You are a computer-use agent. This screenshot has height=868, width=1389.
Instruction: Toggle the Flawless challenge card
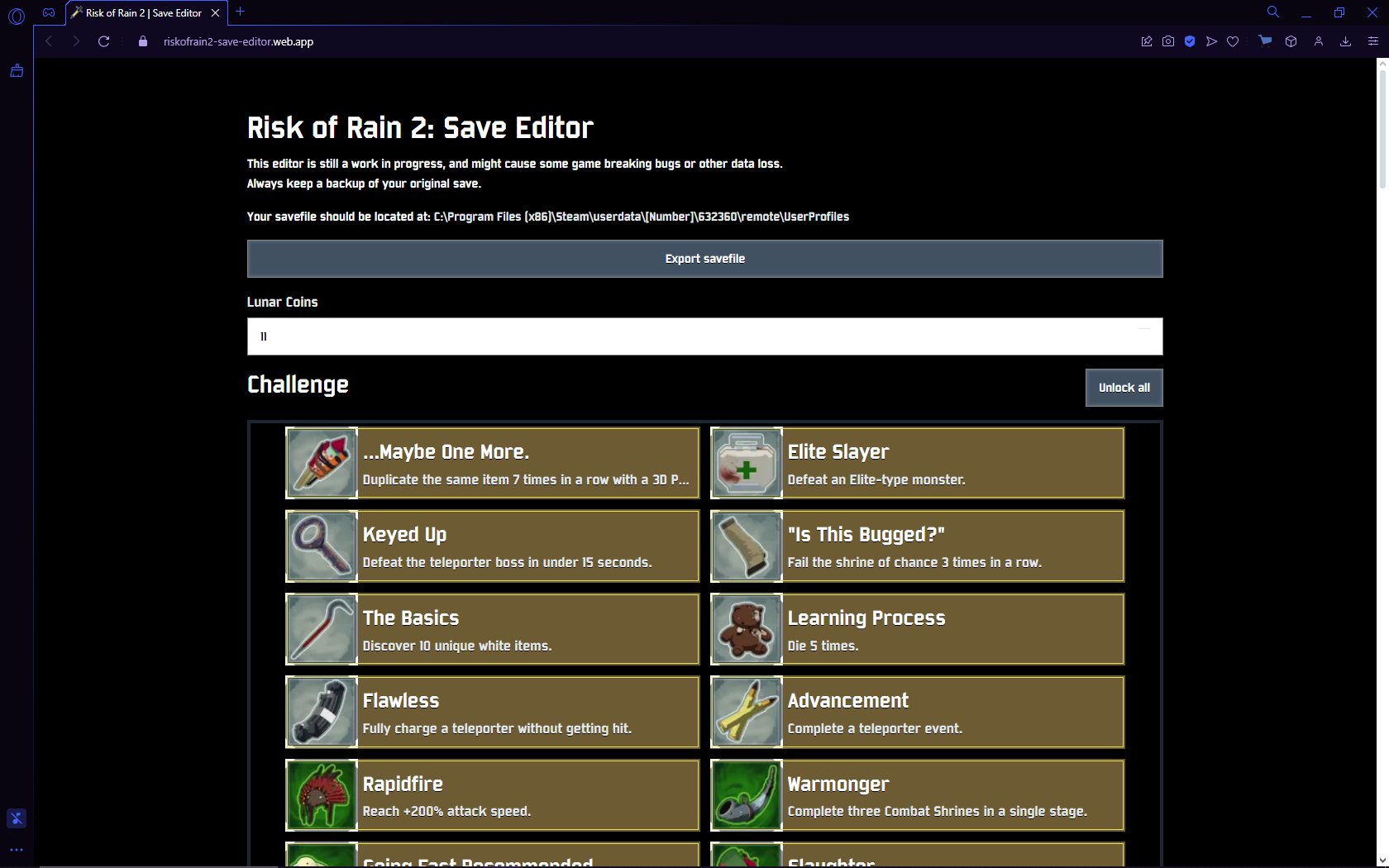pyautogui.click(x=493, y=712)
